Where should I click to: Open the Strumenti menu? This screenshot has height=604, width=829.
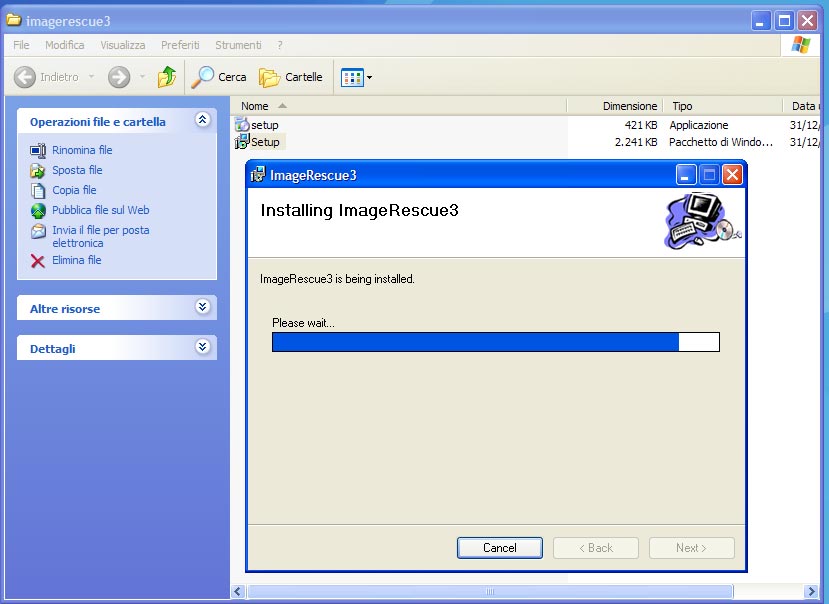[x=238, y=45]
